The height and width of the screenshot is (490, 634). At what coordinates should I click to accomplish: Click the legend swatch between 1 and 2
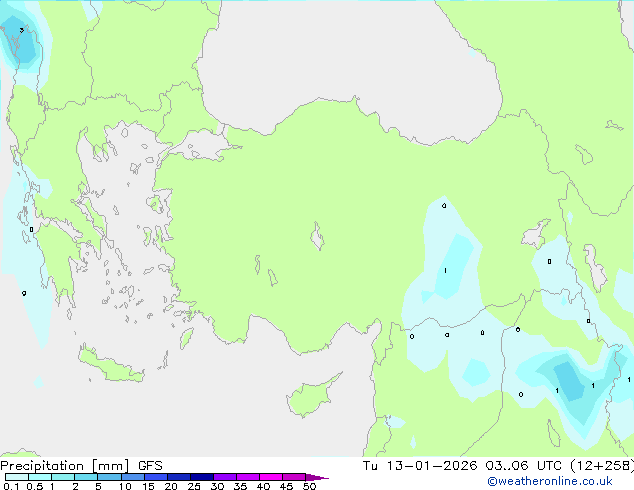(x=63, y=477)
